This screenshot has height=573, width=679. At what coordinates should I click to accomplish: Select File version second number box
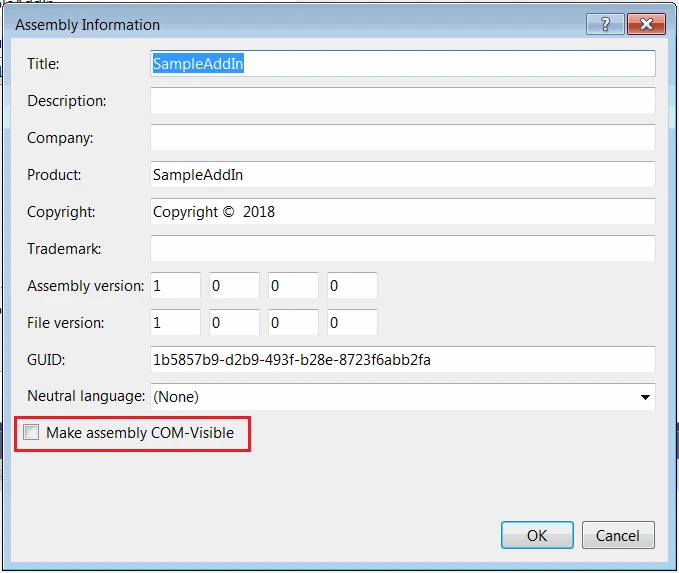coord(235,323)
